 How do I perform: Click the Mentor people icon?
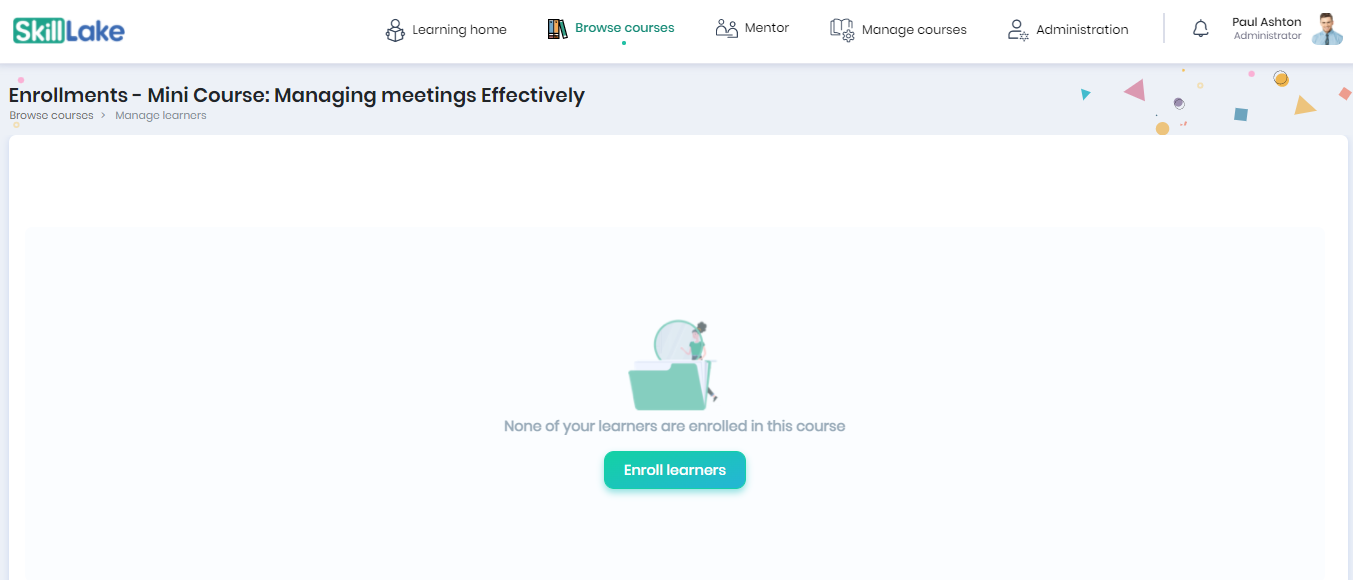727,28
